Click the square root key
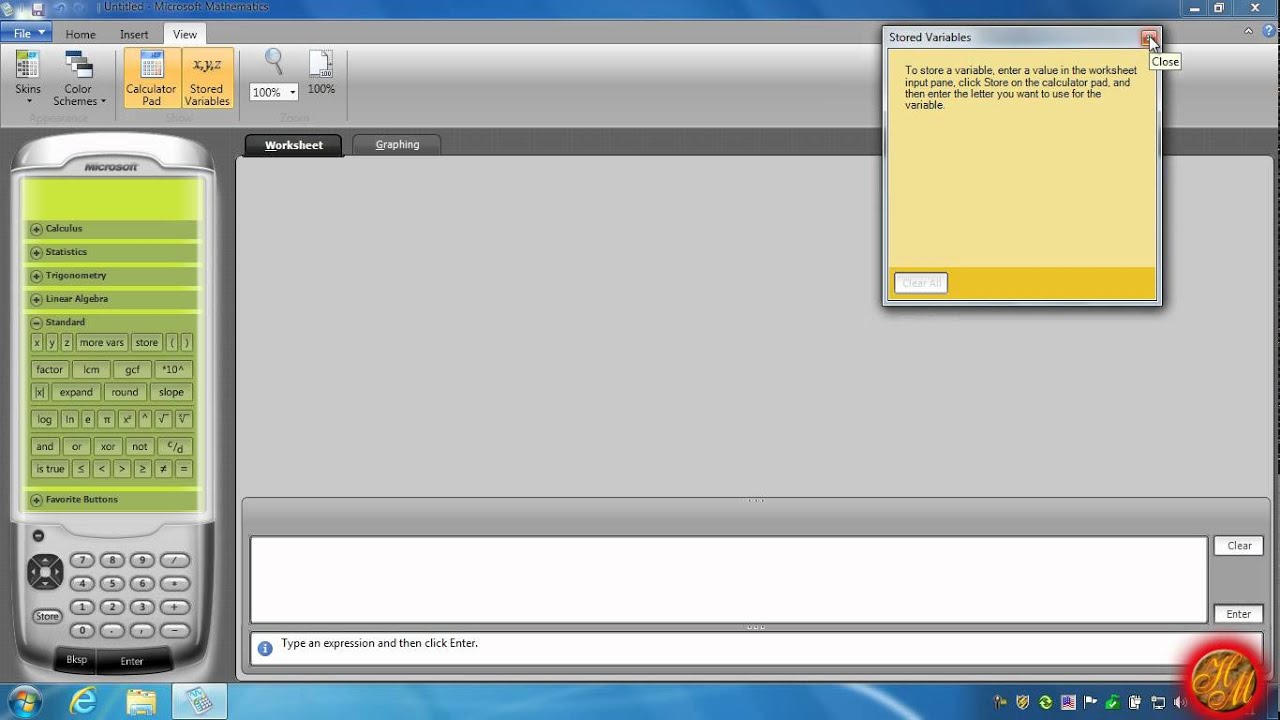The width and height of the screenshot is (1280, 720). pos(163,420)
